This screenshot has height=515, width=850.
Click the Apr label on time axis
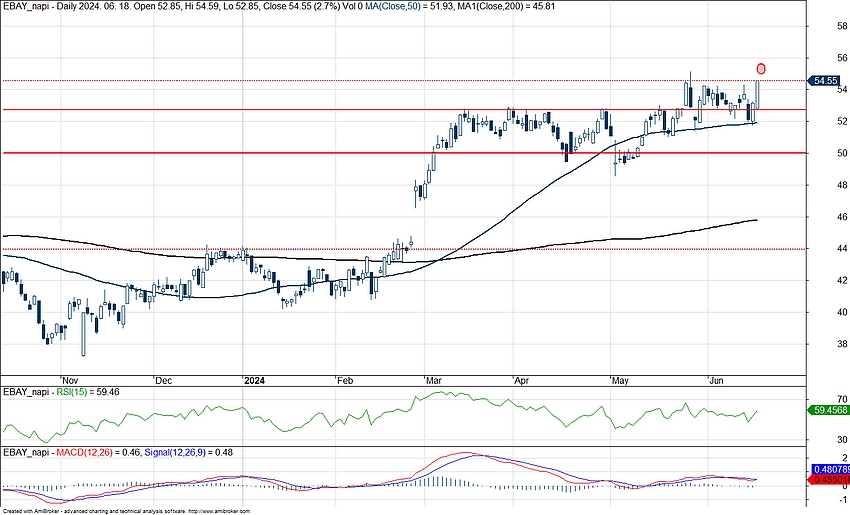coord(521,381)
